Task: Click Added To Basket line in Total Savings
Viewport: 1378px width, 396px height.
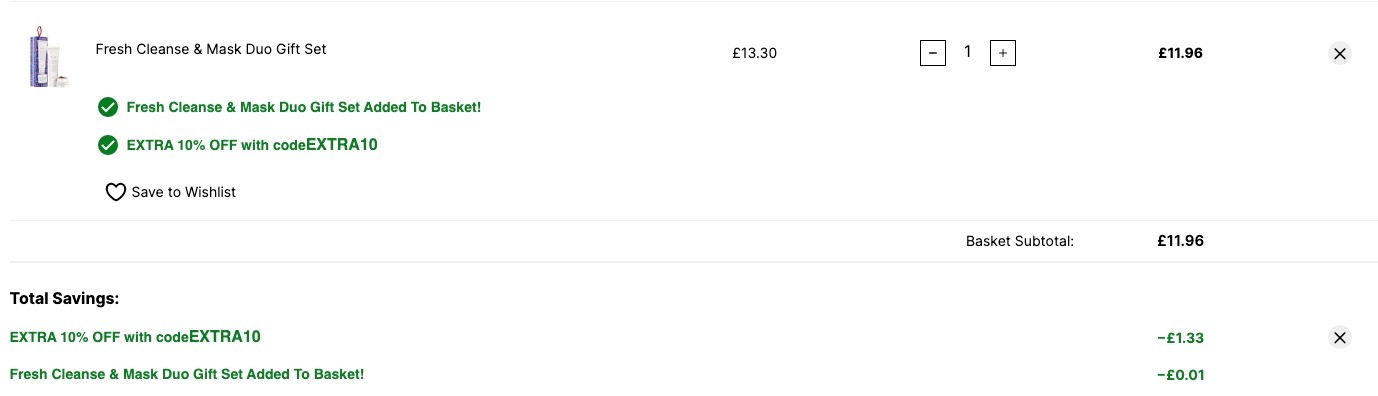Action: click(187, 374)
